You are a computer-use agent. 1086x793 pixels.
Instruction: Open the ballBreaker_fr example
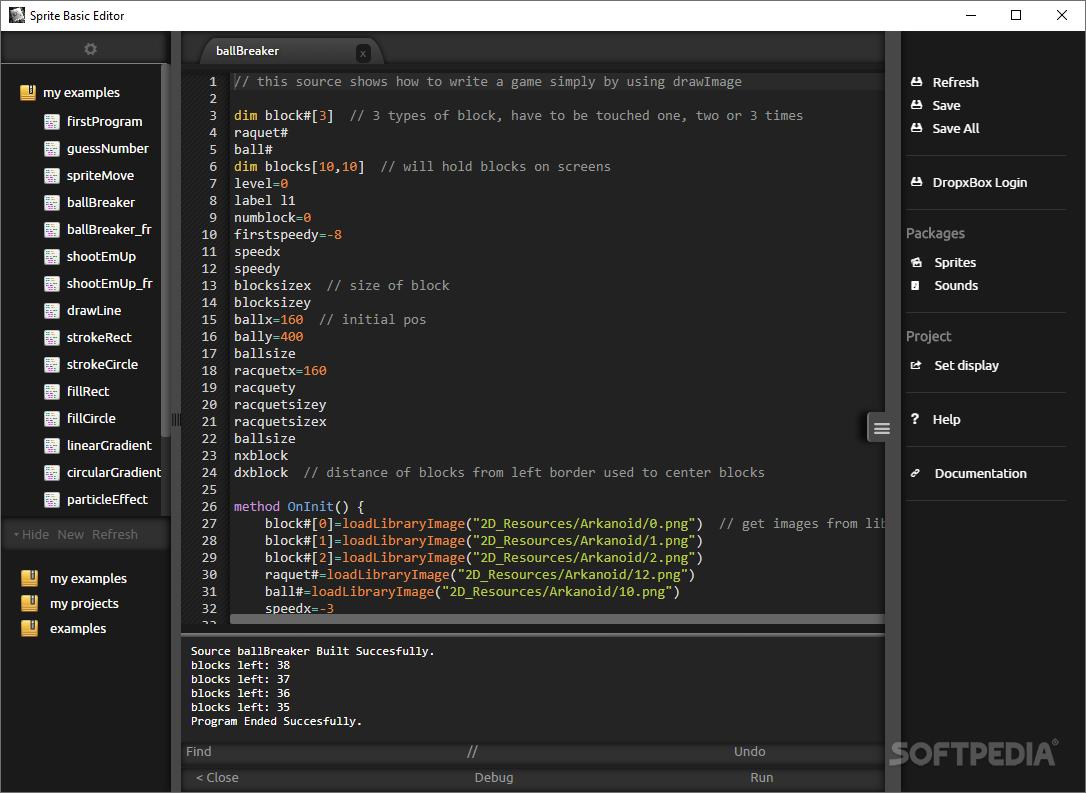pos(109,230)
